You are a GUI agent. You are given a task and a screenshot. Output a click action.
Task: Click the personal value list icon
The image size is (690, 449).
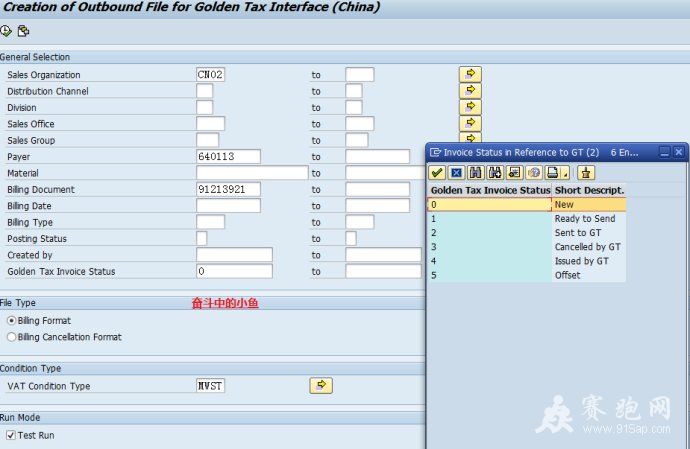(x=514, y=173)
